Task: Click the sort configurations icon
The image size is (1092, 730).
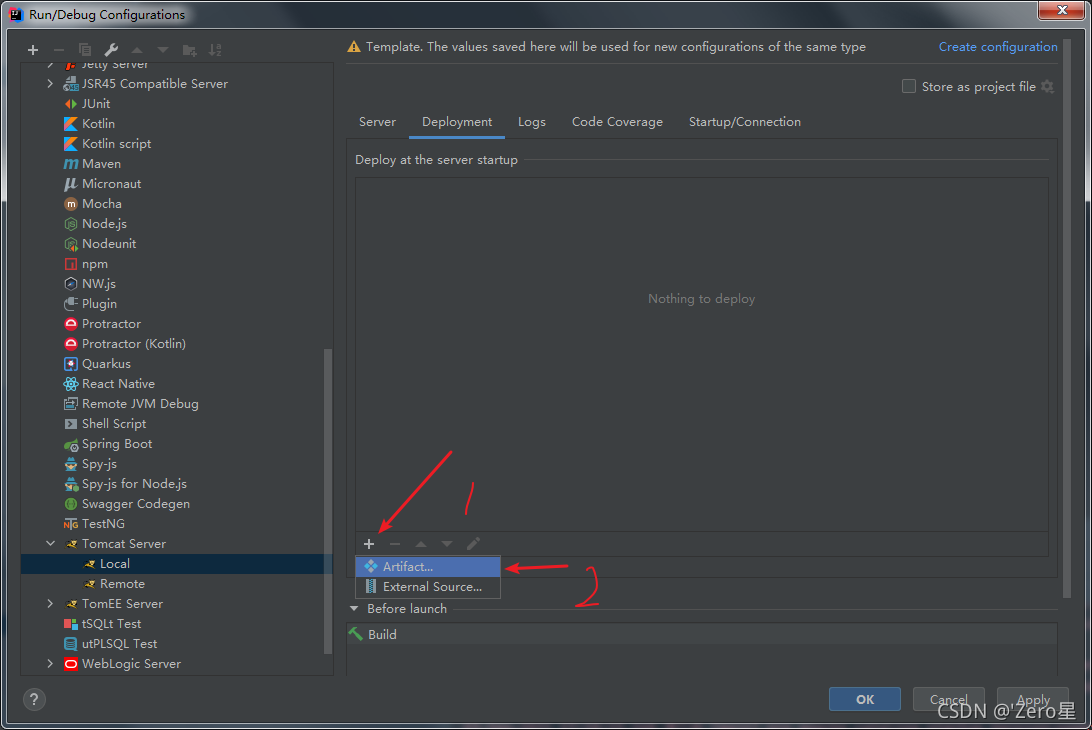Action: click(x=215, y=50)
